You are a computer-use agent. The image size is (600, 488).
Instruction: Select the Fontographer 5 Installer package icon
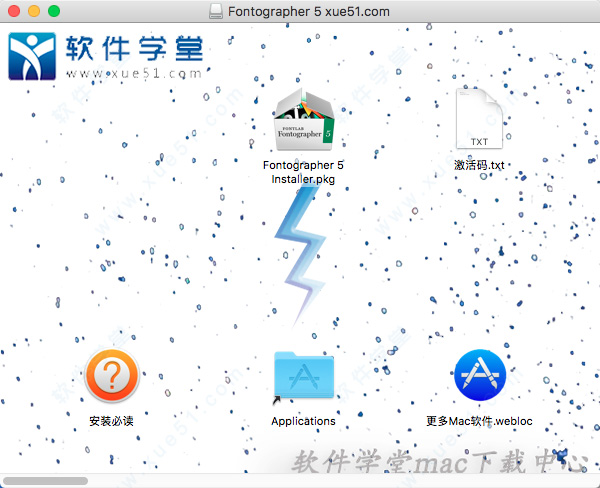point(304,120)
